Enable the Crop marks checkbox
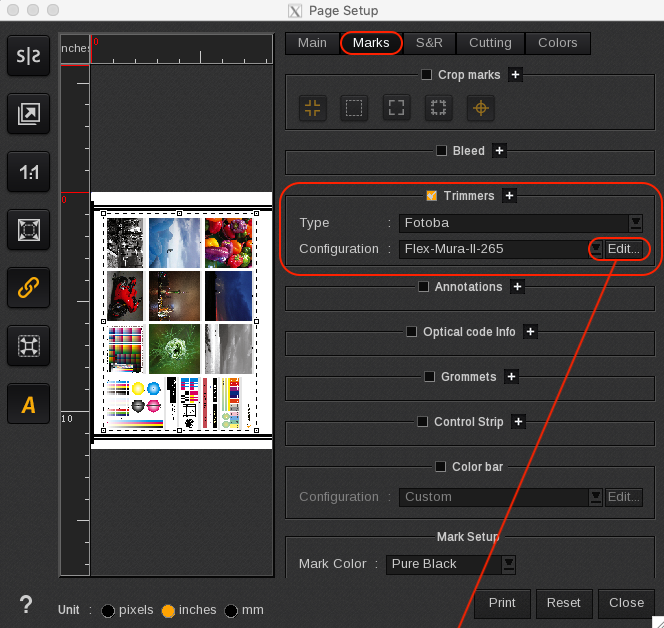 tap(427, 75)
